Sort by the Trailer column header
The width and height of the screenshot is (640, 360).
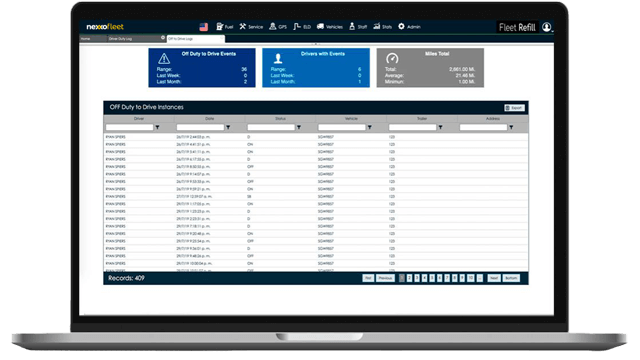tap(422, 119)
